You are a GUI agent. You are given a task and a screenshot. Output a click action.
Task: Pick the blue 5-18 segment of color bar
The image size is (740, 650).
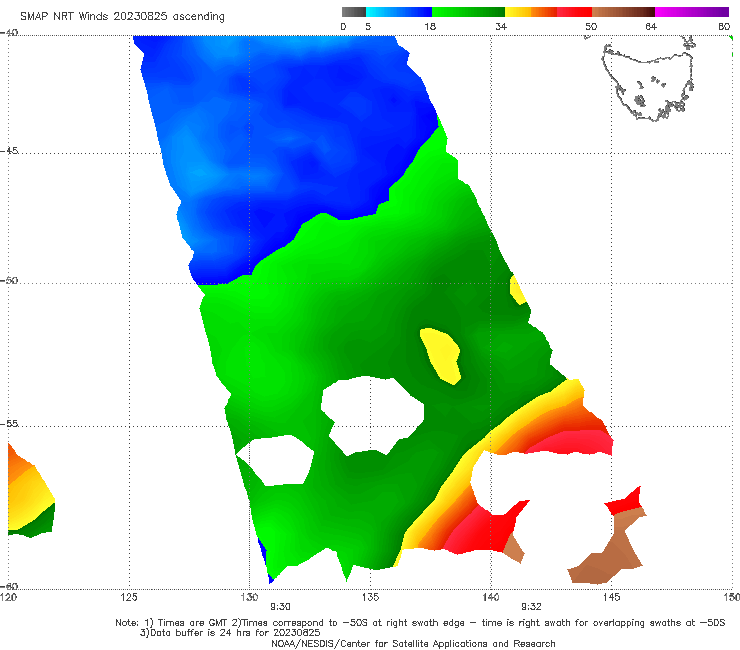pos(399,12)
